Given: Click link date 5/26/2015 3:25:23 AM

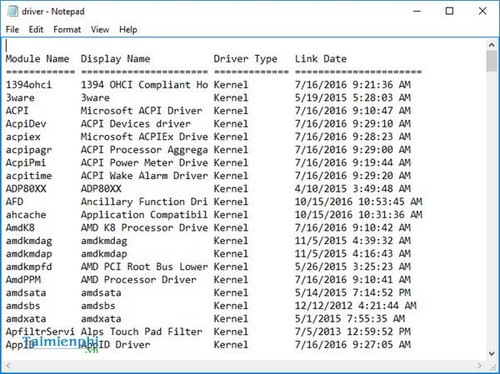Looking at the screenshot, I should coord(353,267).
